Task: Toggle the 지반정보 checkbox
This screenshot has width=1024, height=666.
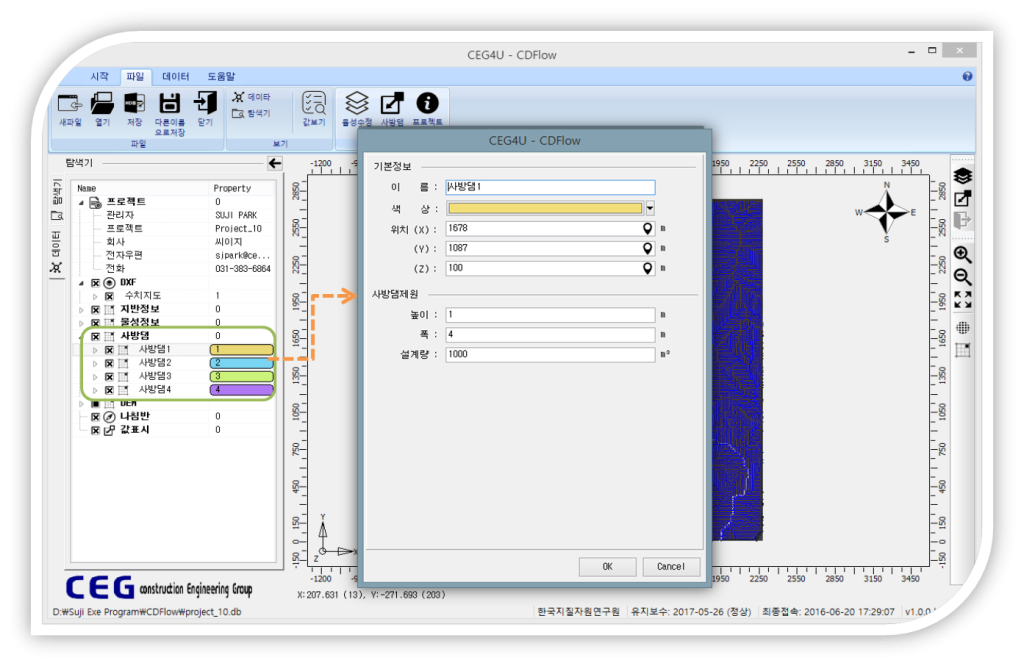Action: click(95, 309)
